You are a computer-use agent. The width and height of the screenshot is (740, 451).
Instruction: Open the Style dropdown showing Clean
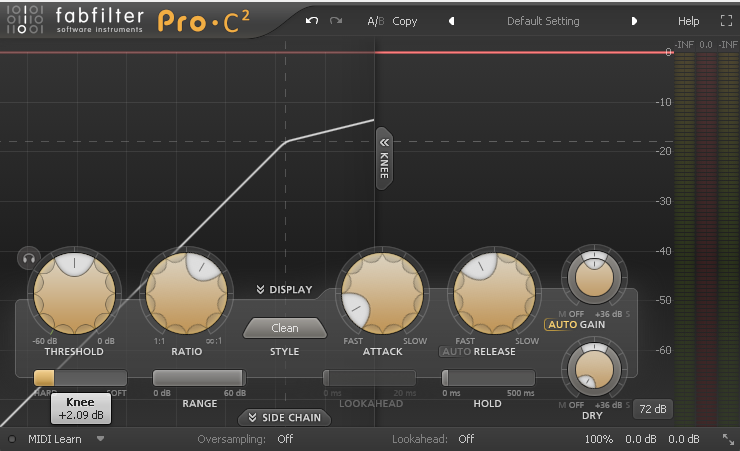tap(285, 328)
